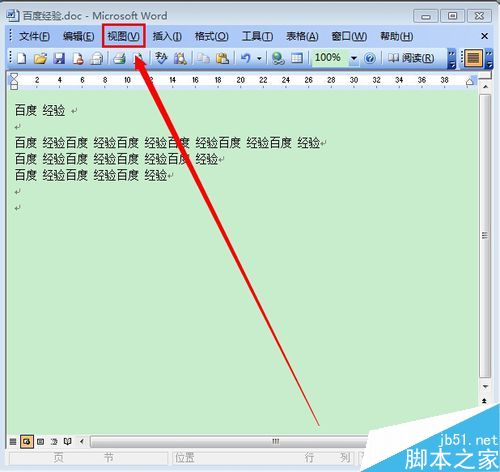Viewport: 500px width, 472px height.
Task: Click the Insert Table toolbar icon
Action: click(297, 58)
